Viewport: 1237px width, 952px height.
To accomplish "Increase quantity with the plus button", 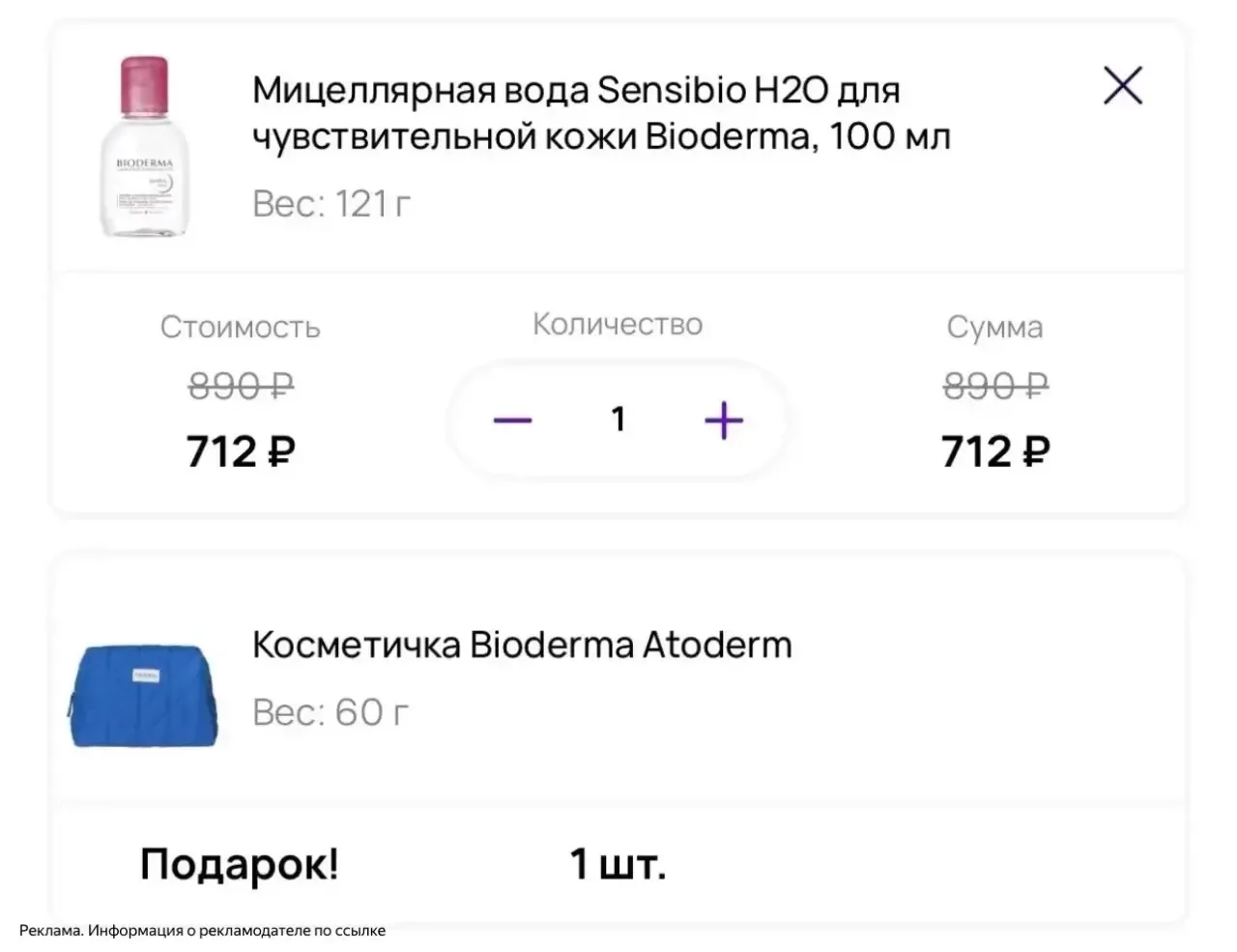I will pos(724,420).
